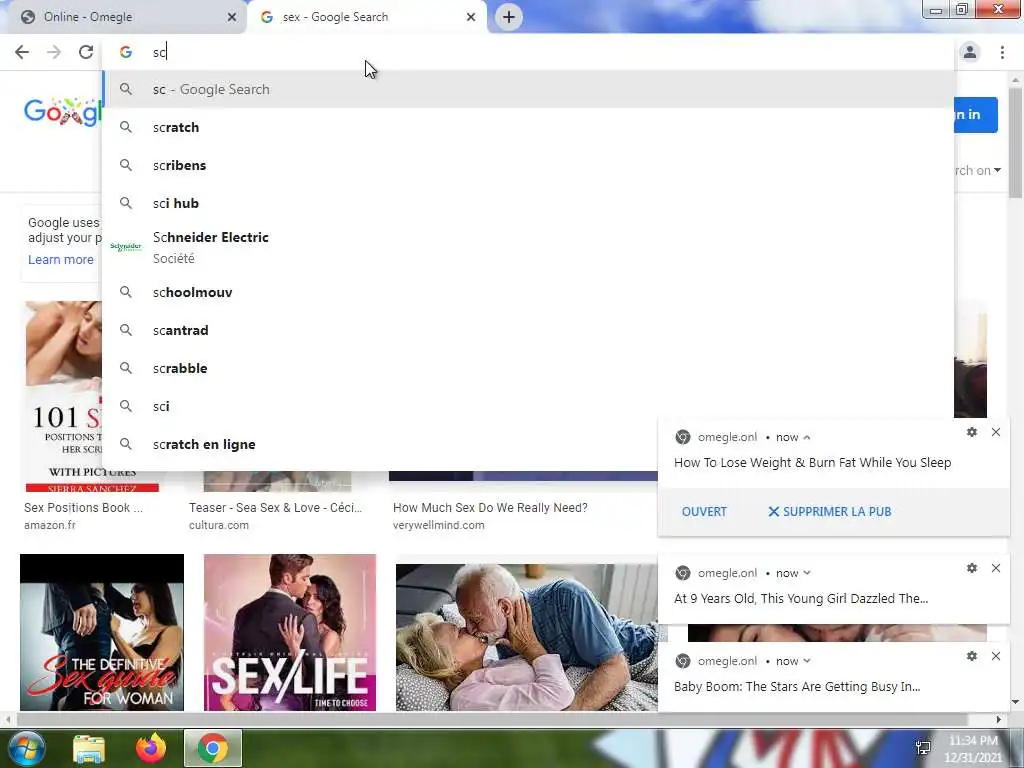Click the Chrome taskbar icon

click(x=213, y=748)
